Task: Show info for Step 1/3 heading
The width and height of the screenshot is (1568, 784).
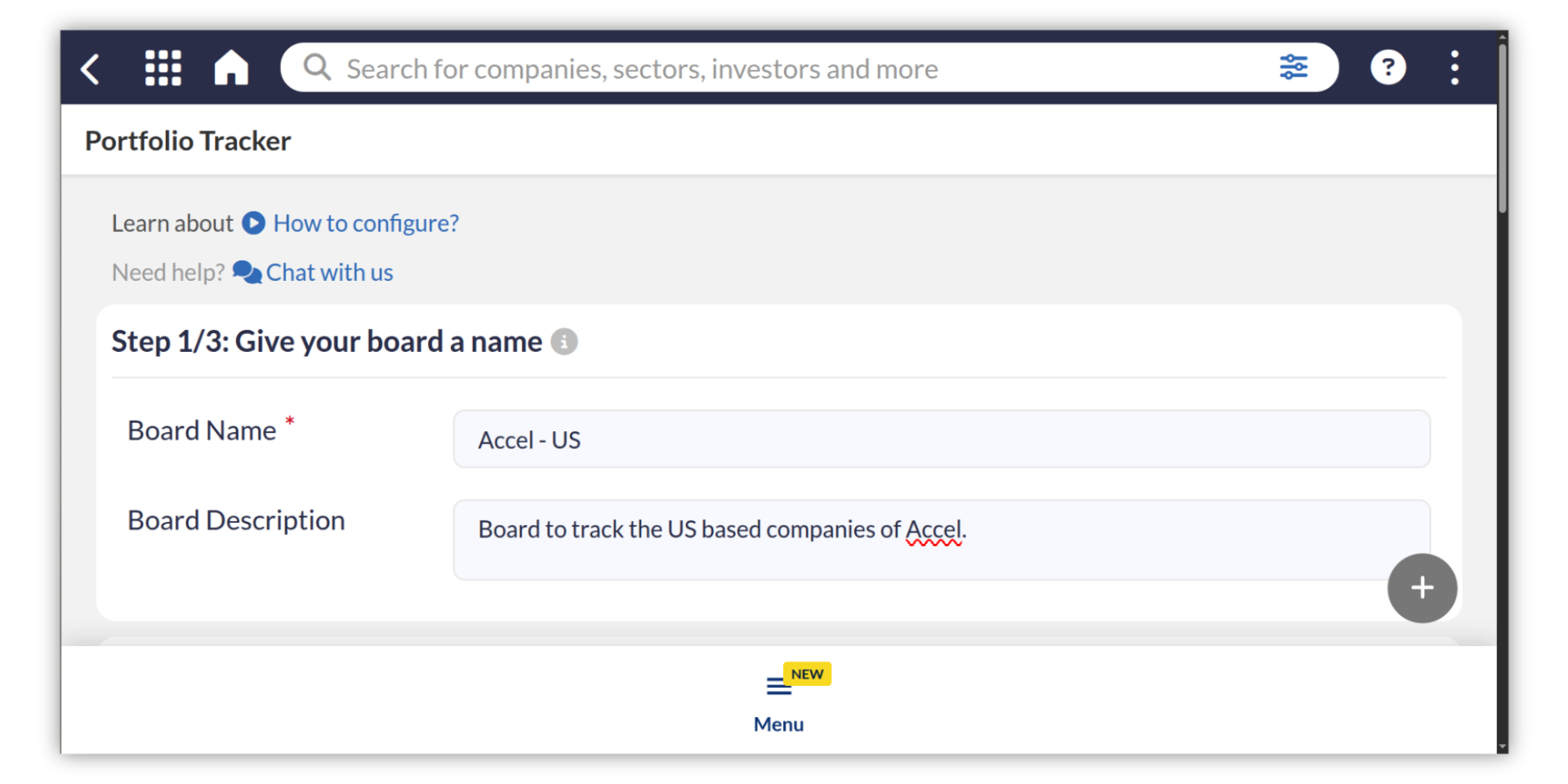Action: tap(564, 341)
